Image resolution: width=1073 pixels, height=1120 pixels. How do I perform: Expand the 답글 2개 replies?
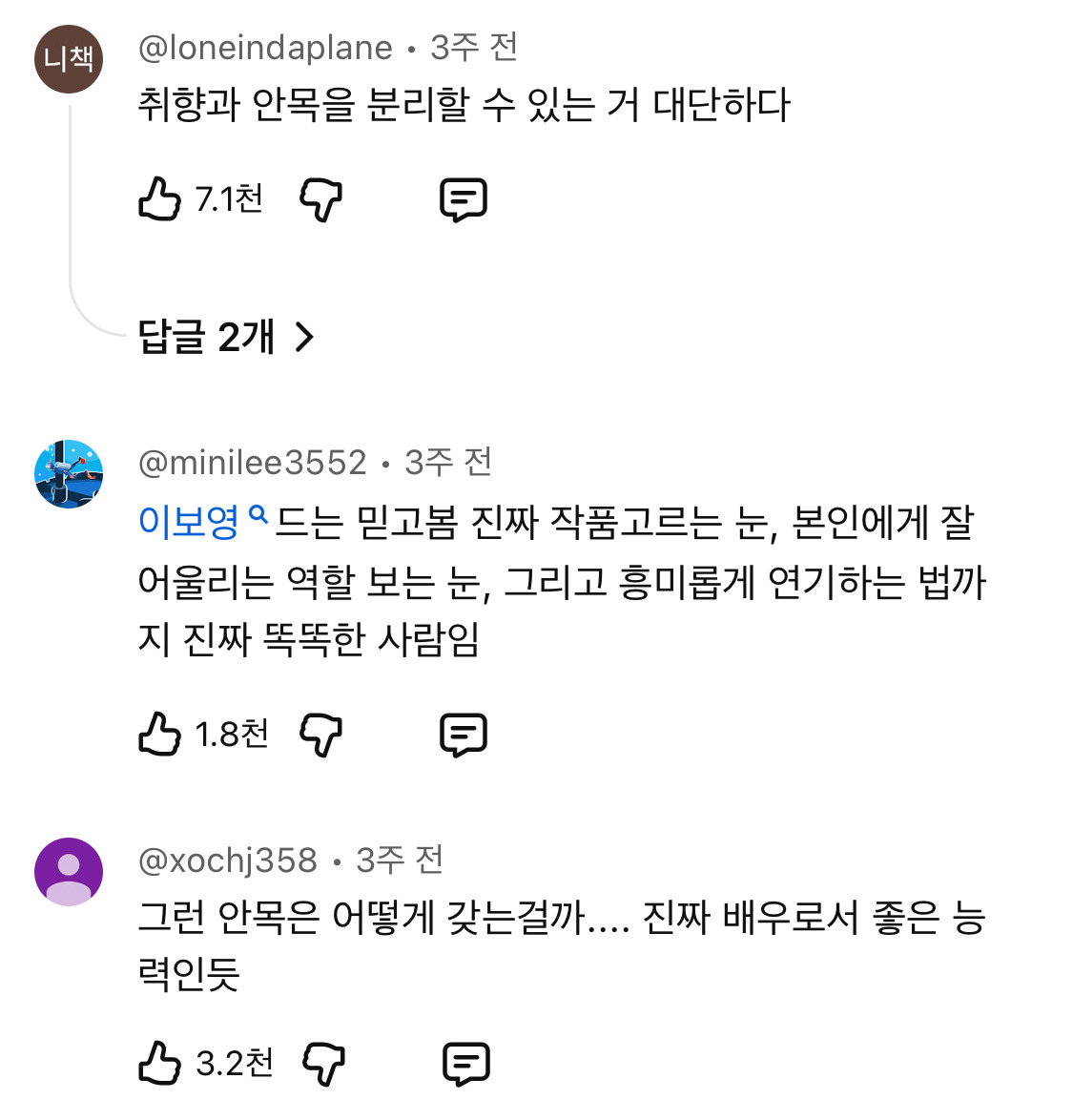(206, 337)
